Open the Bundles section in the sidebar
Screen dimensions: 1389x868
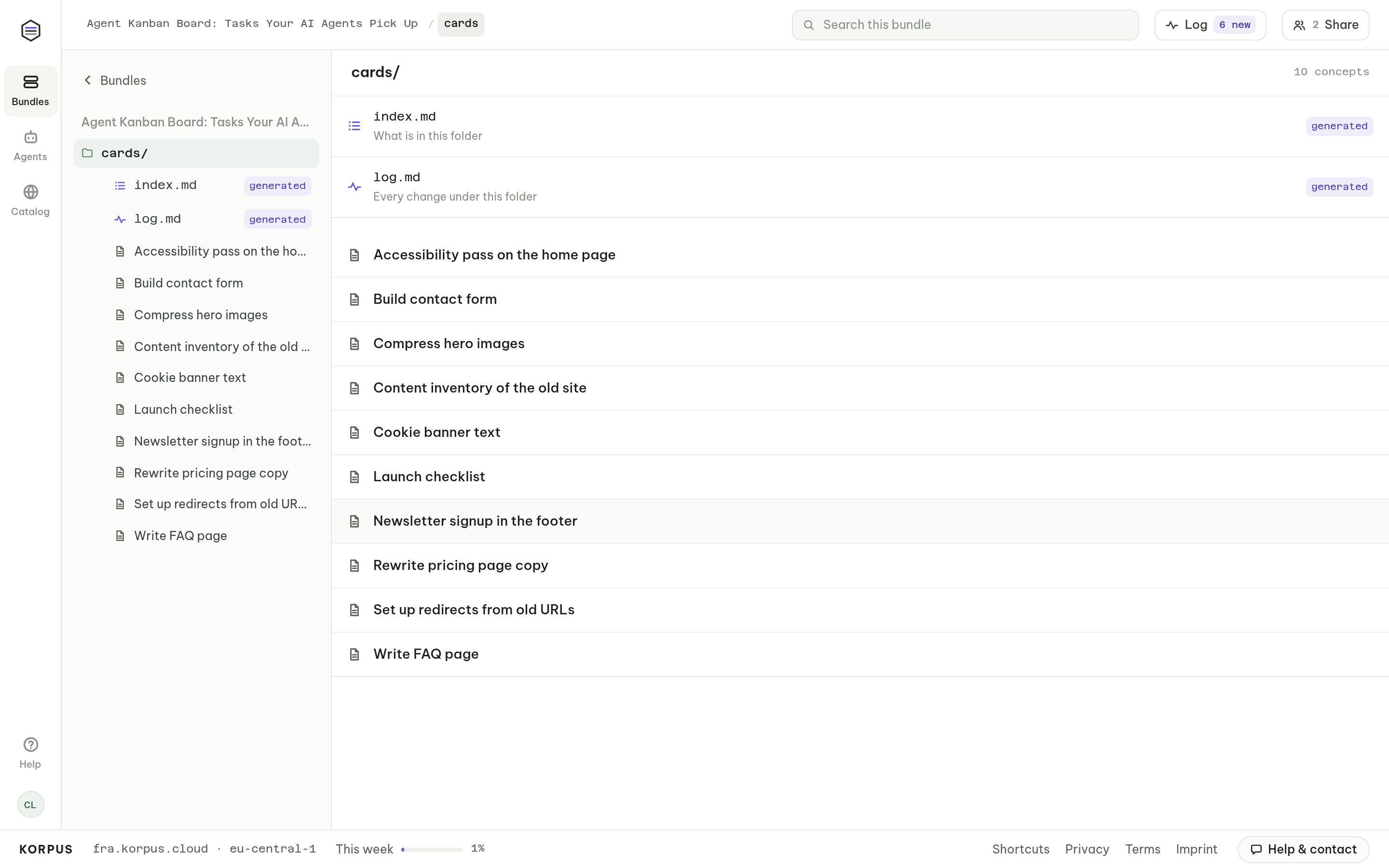(30, 91)
